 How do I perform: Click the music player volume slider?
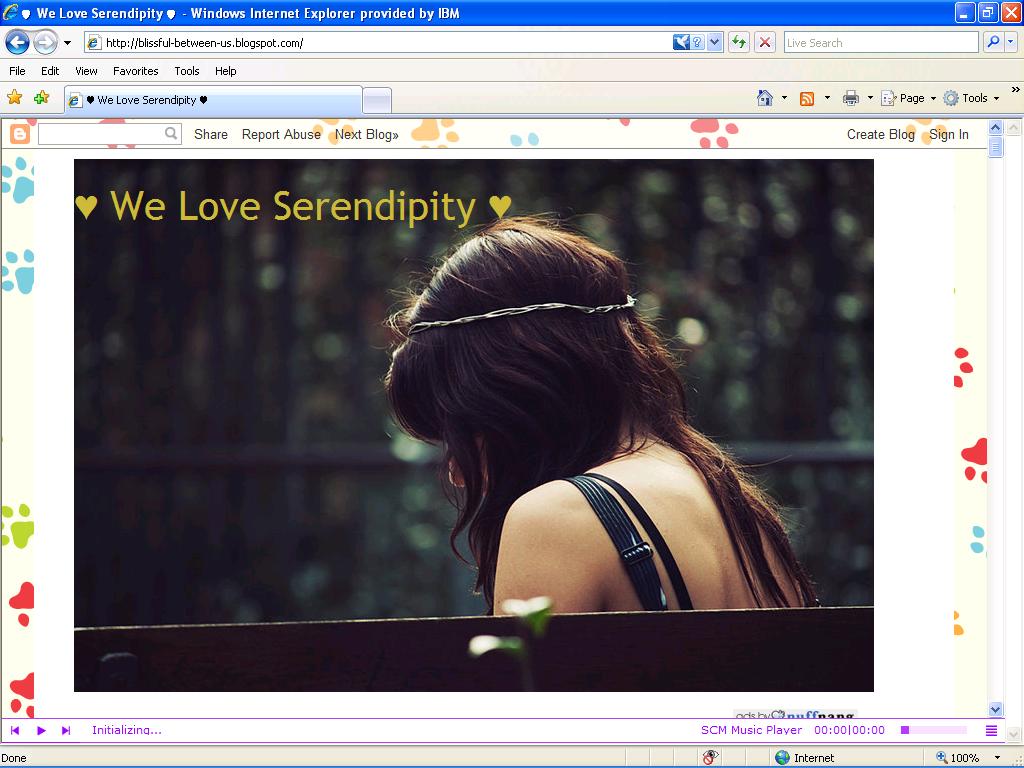[934, 730]
